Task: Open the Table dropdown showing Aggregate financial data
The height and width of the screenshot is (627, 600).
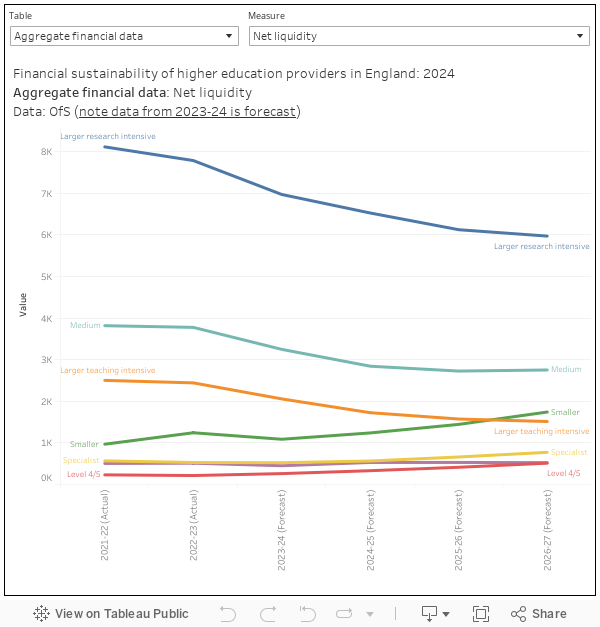Action: (x=124, y=36)
